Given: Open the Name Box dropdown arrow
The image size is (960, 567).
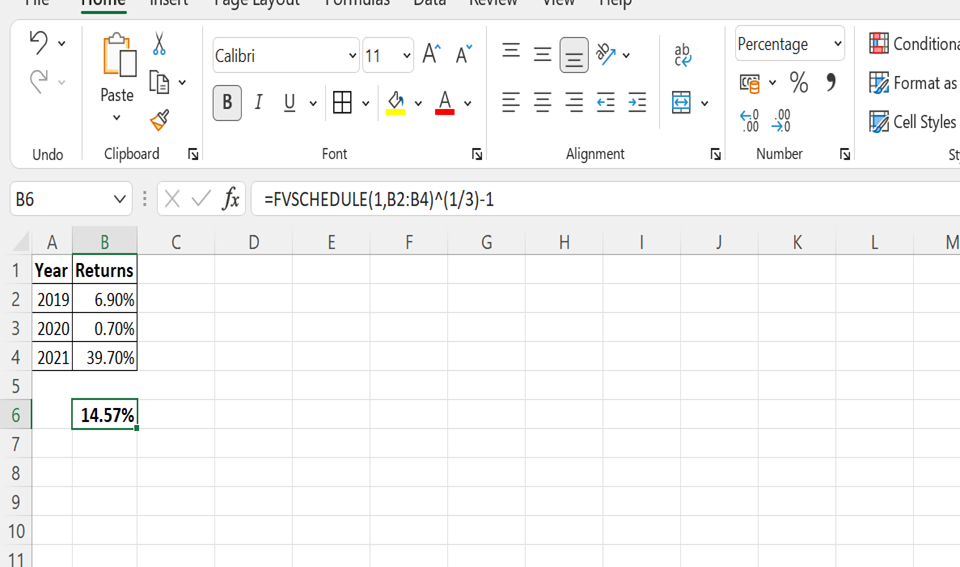Looking at the screenshot, I should (120, 199).
